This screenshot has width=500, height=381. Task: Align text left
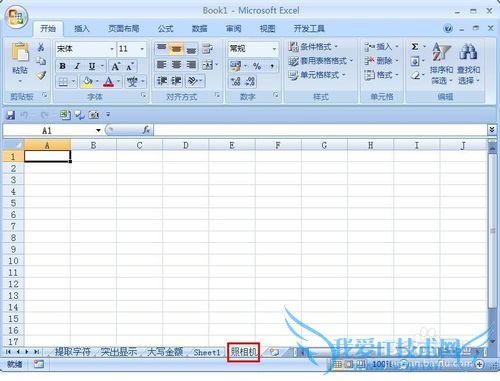[162, 65]
